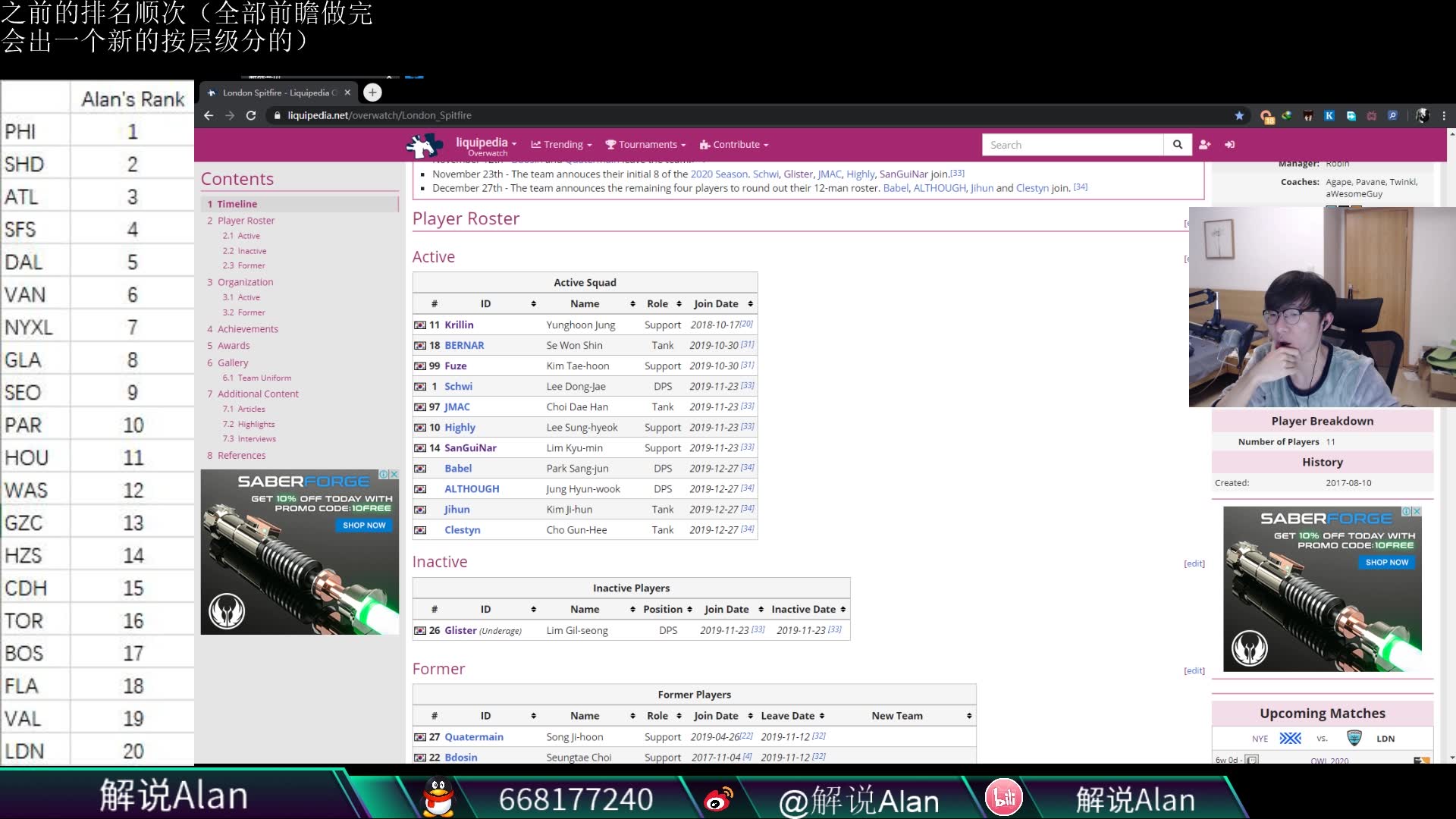Open the Bdosin former player page
Viewport: 1456px width, 819px height.
460,758
